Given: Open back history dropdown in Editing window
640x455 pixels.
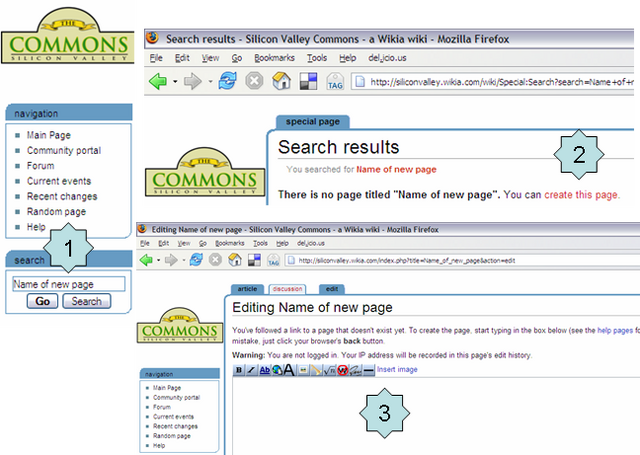Looking at the screenshot, I should point(158,260).
